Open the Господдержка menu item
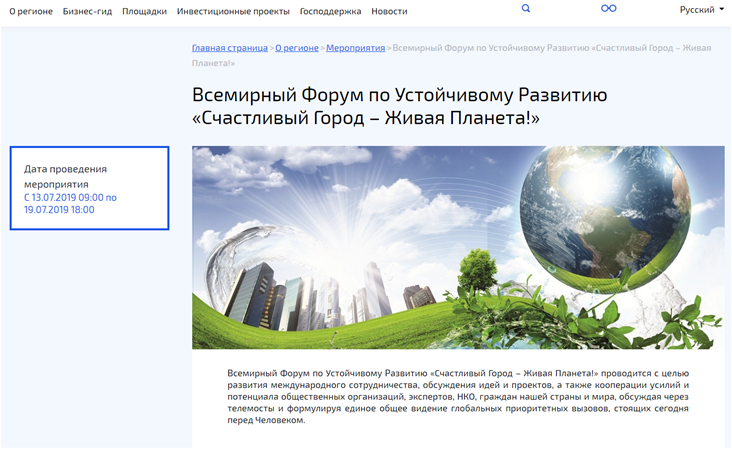 [330, 11]
